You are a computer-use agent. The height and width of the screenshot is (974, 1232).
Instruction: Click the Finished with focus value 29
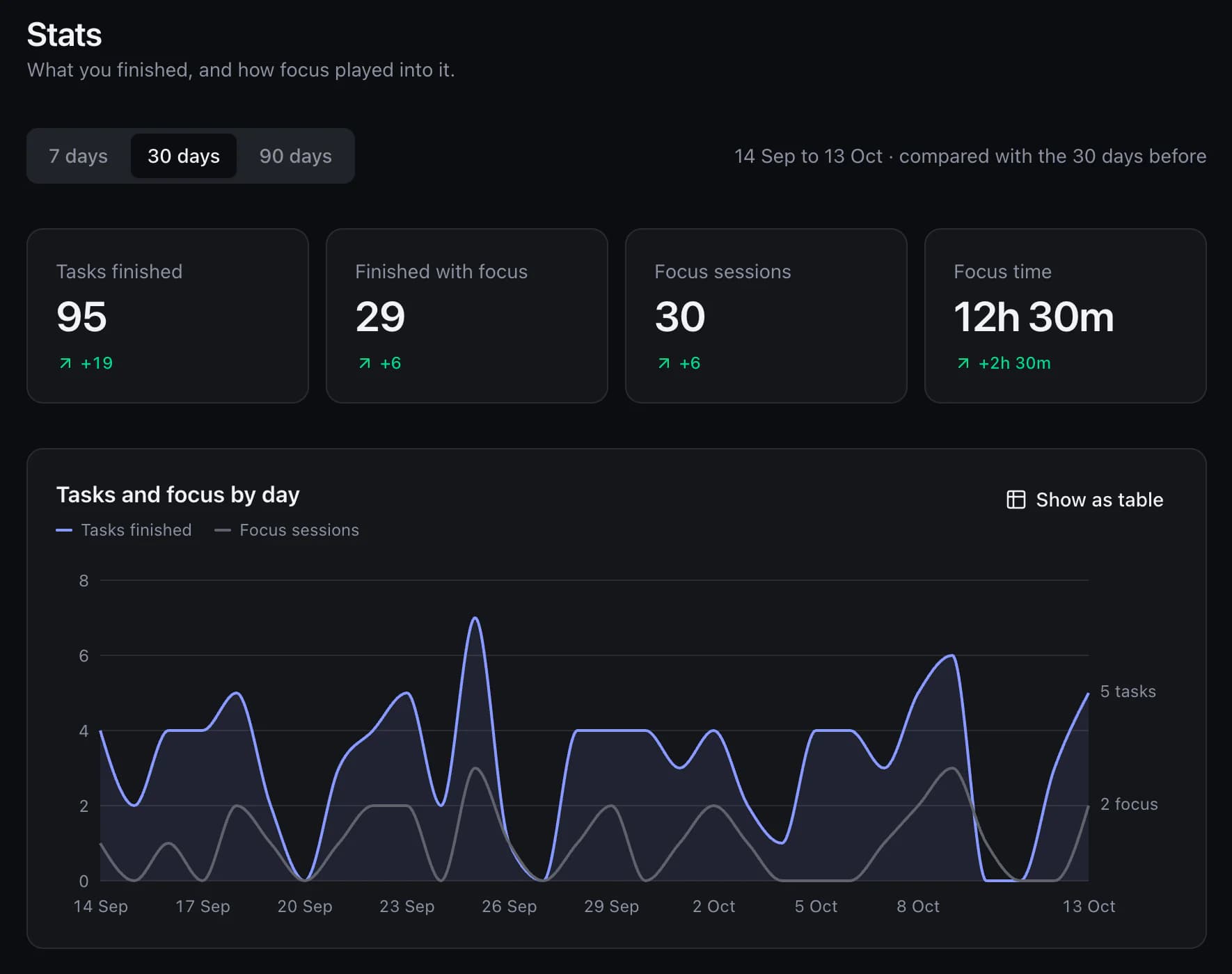tap(380, 317)
